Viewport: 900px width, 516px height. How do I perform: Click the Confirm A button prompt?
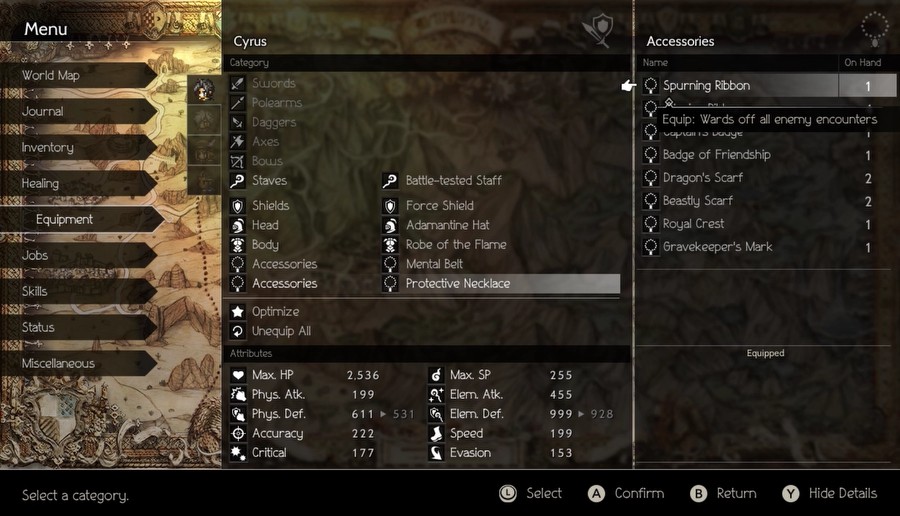[x=626, y=494]
